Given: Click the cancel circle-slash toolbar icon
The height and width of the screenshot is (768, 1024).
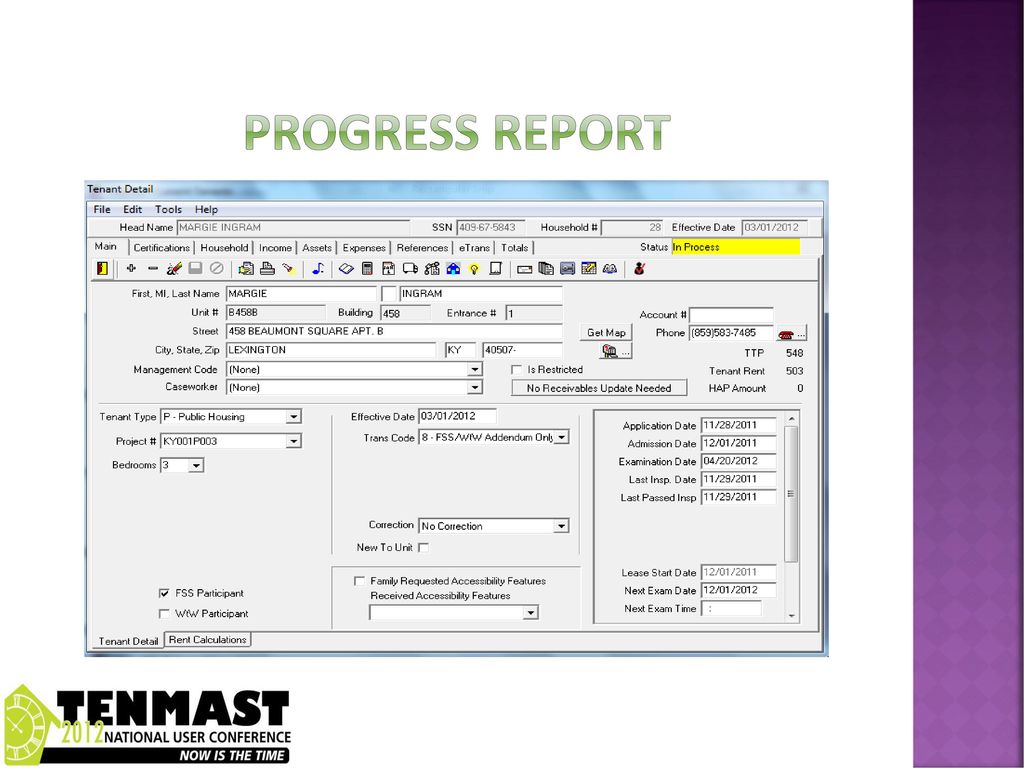Looking at the screenshot, I should (x=217, y=268).
